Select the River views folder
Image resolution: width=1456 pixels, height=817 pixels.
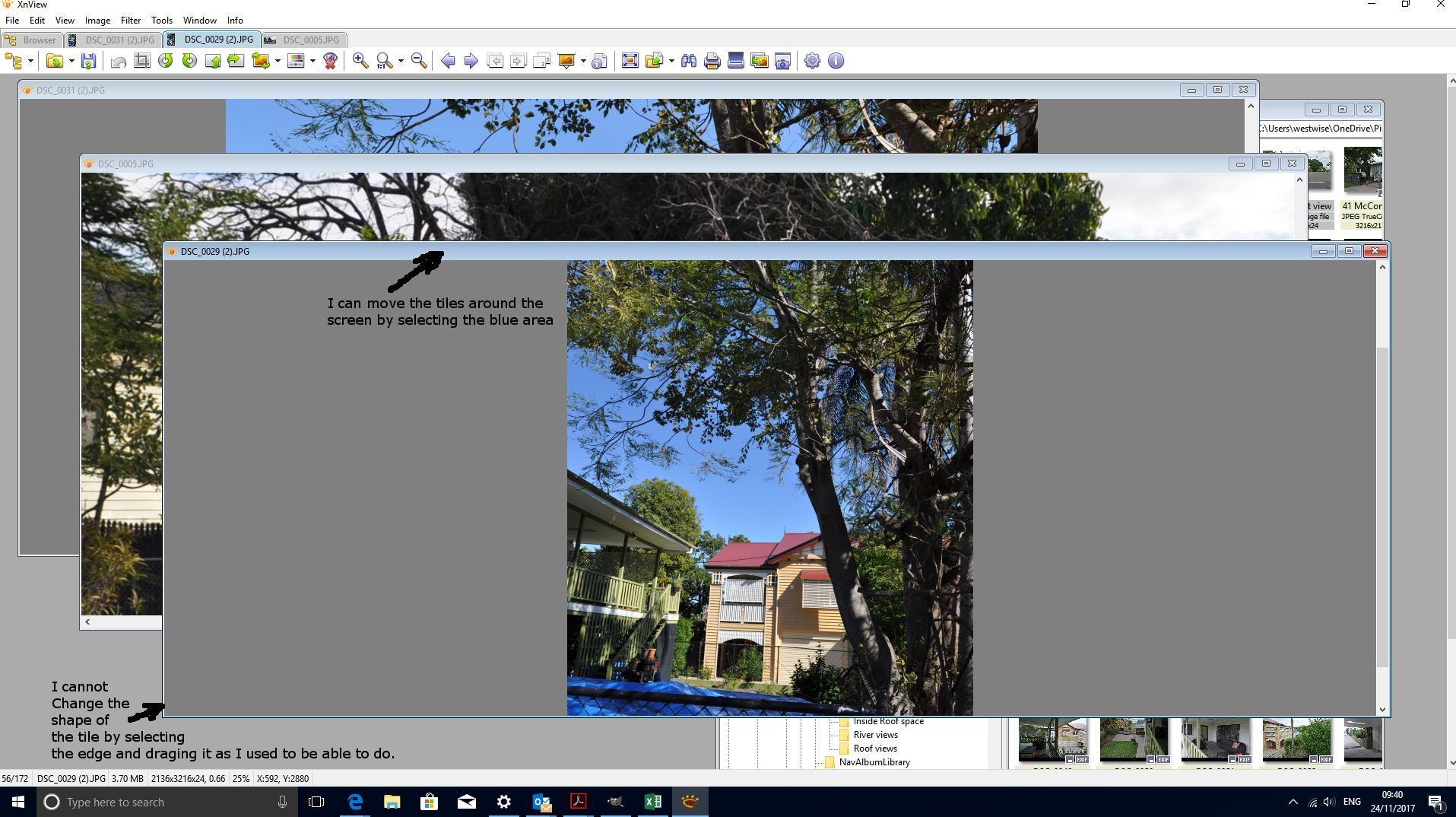pyautogui.click(x=875, y=735)
